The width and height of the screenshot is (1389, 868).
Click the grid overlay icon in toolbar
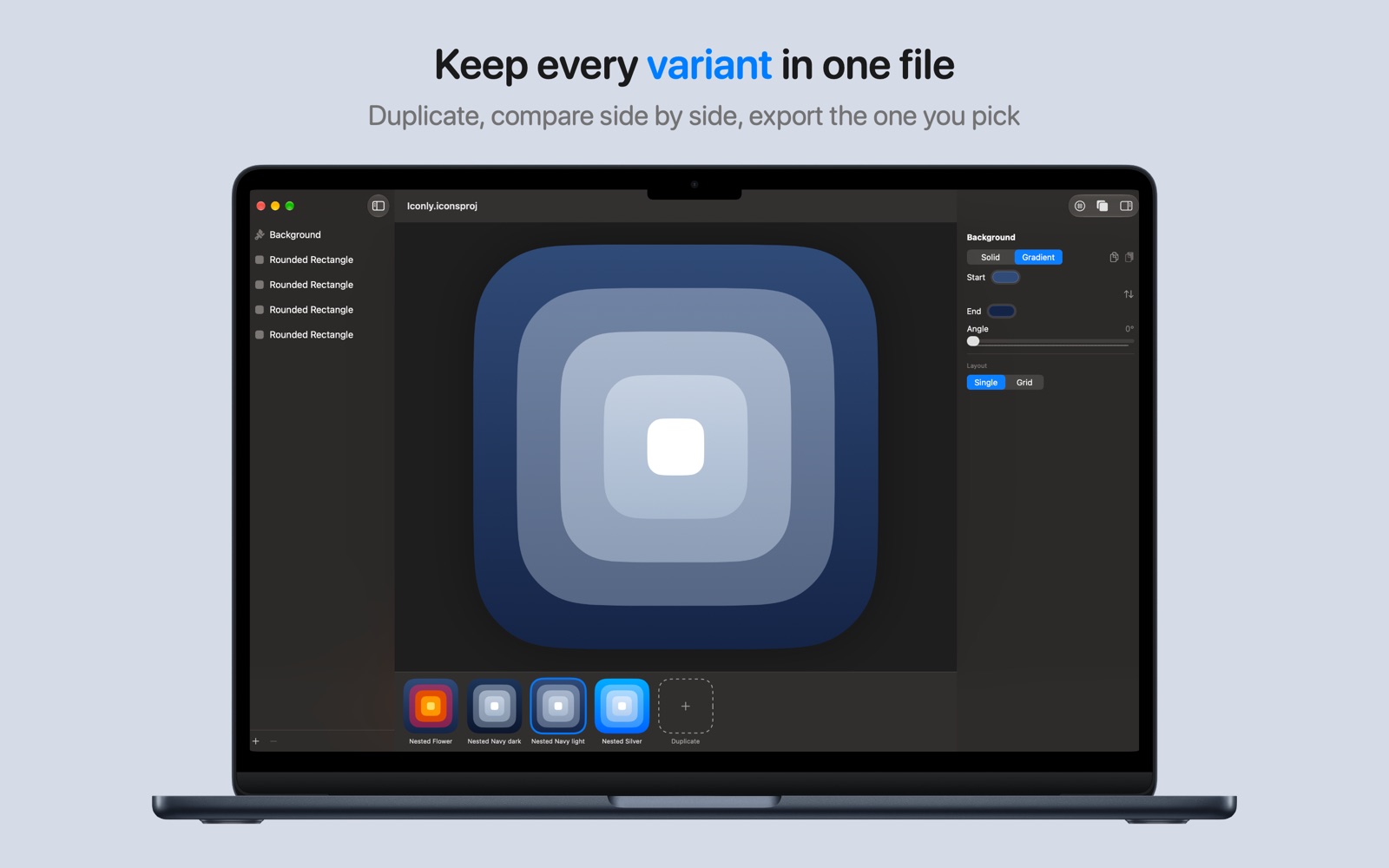tap(1080, 206)
